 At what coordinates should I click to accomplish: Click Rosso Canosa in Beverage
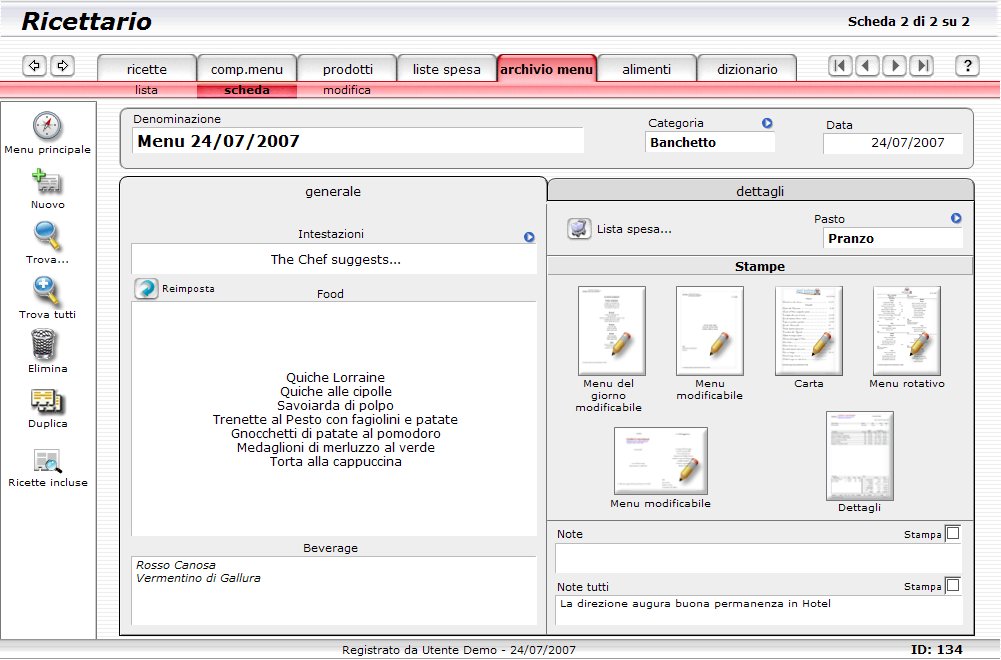[x=176, y=565]
